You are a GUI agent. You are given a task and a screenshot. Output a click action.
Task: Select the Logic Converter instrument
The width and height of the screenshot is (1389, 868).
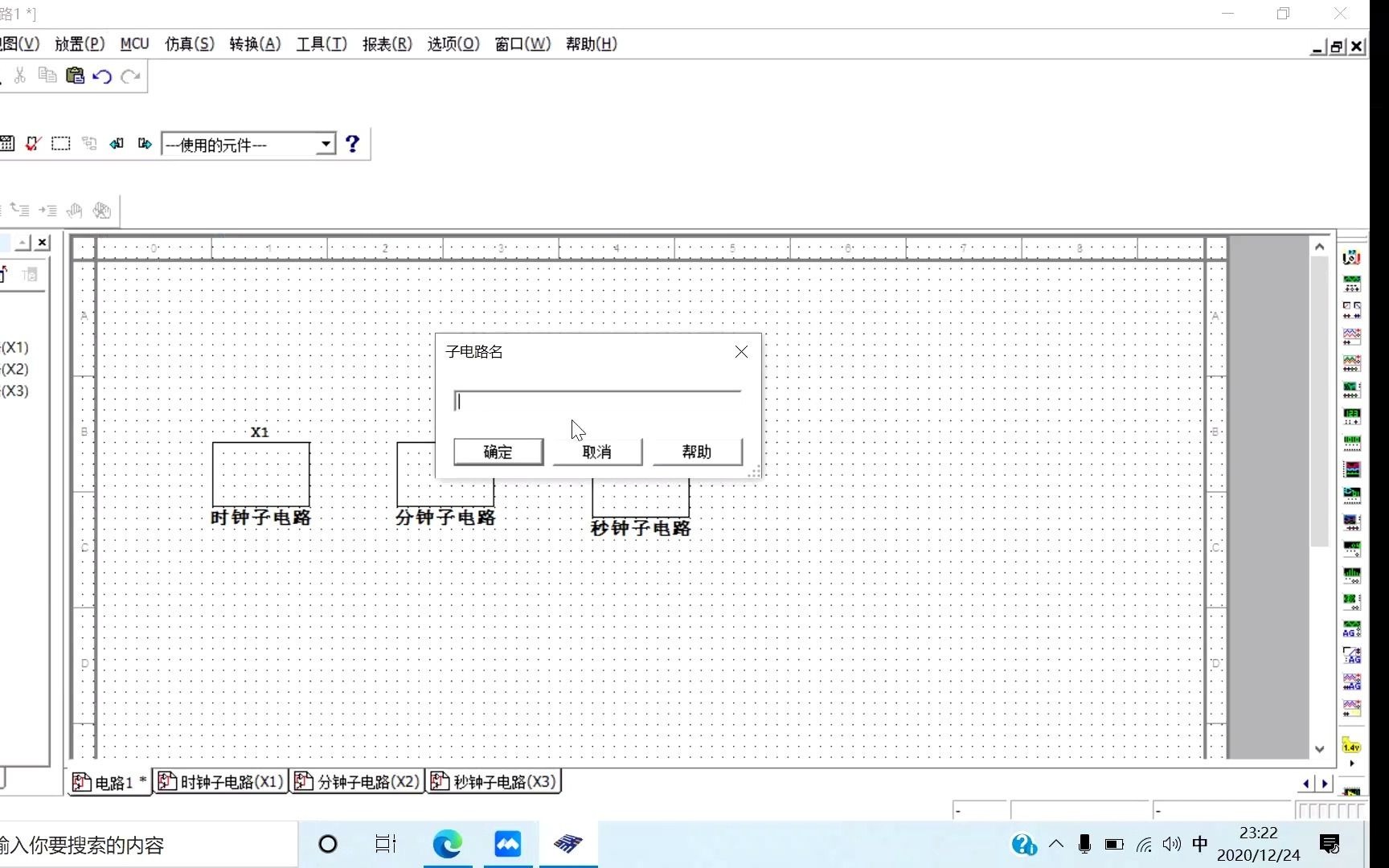1352,496
